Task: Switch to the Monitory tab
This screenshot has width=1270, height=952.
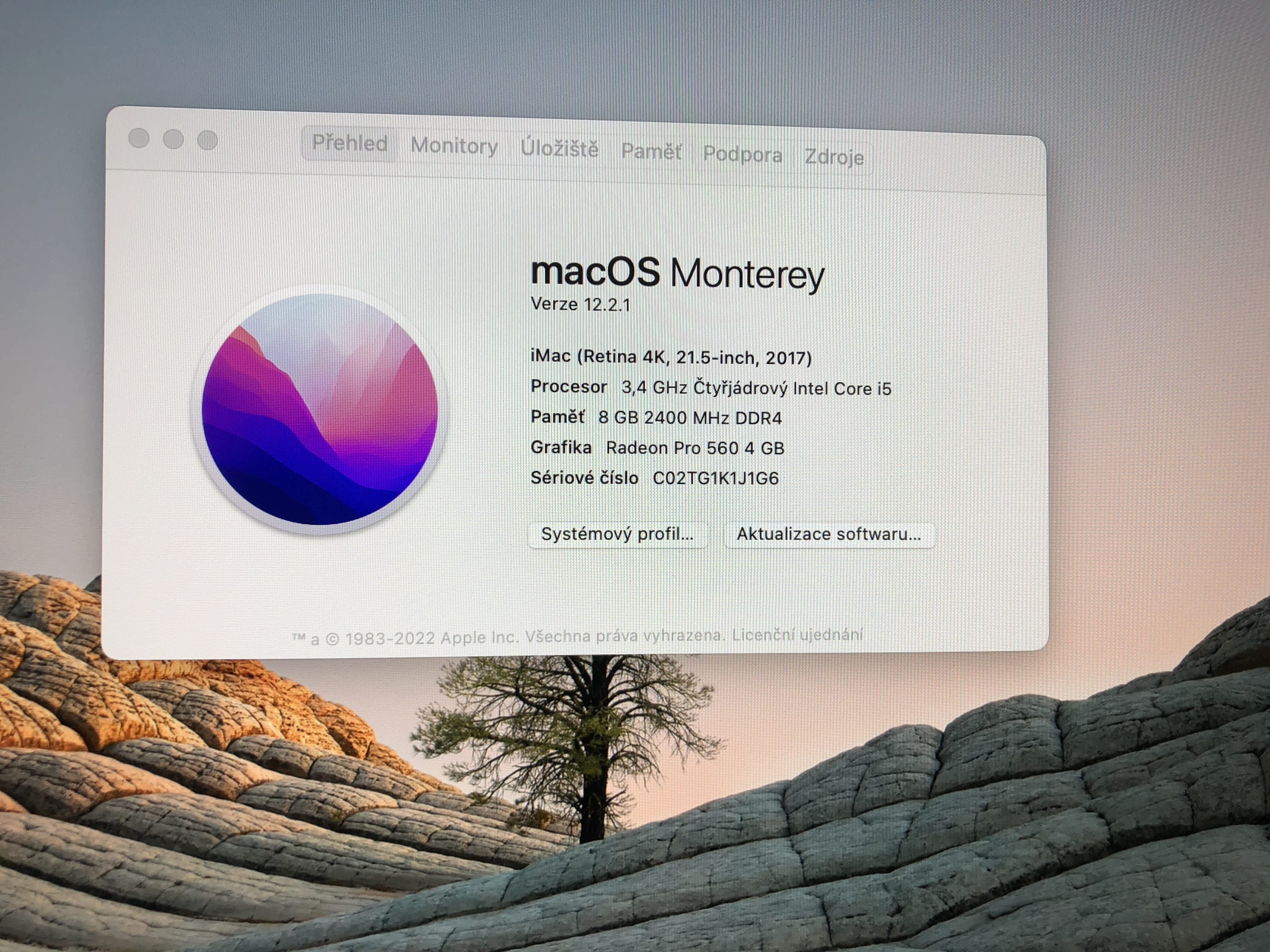Action: [x=454, y=146]
